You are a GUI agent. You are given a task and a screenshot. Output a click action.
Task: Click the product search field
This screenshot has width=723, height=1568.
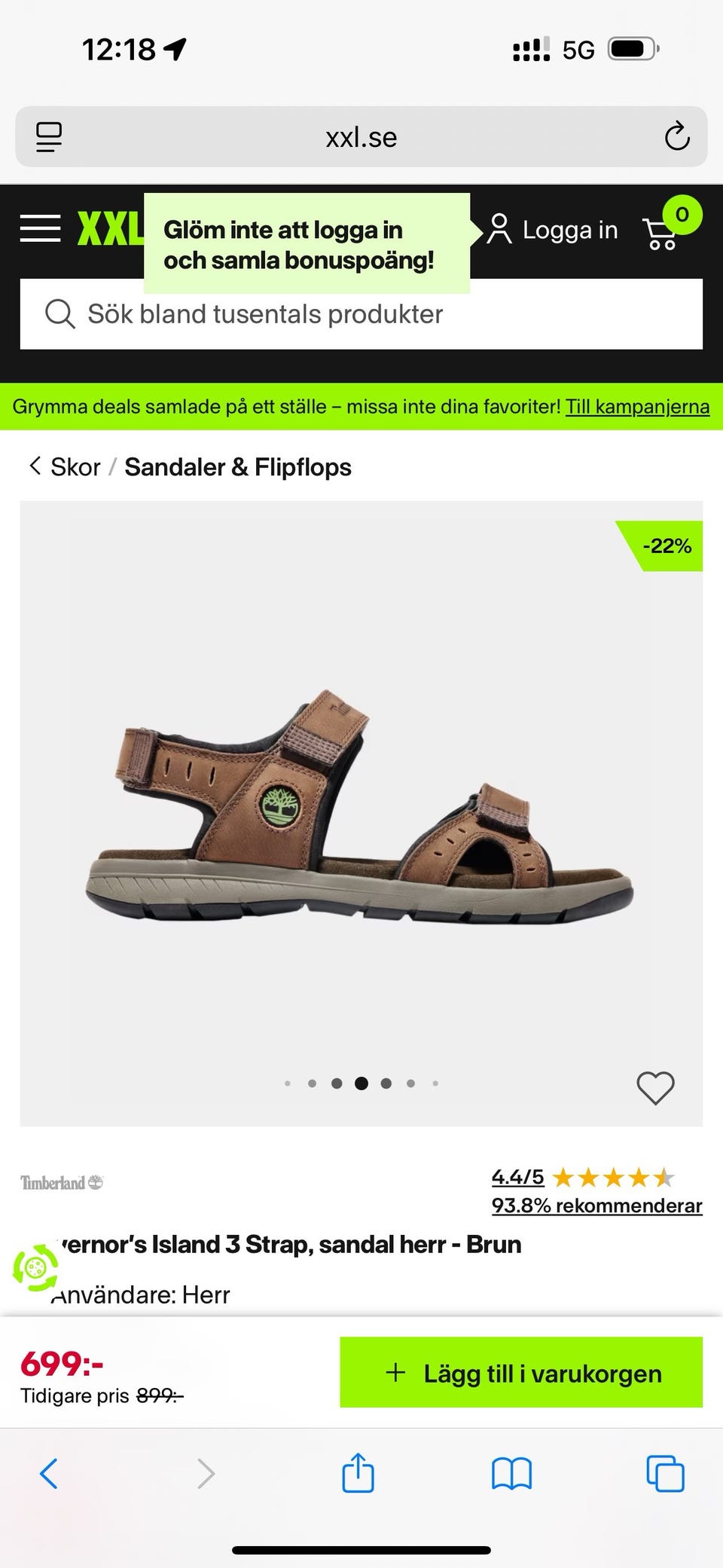point(361,314)
